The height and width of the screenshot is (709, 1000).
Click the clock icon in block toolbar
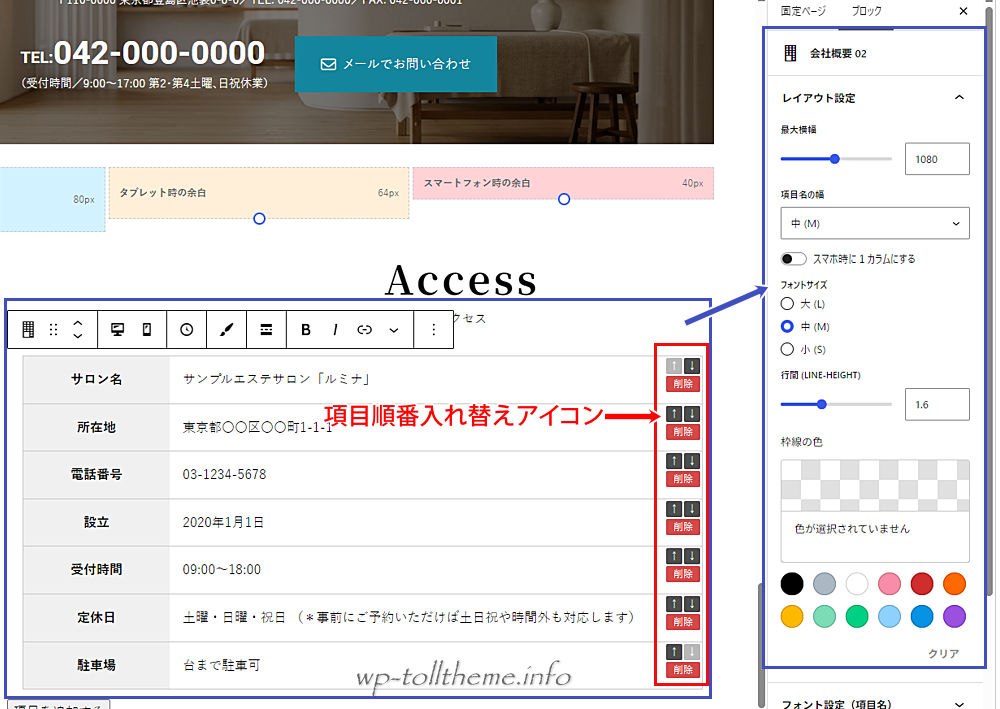186,330
